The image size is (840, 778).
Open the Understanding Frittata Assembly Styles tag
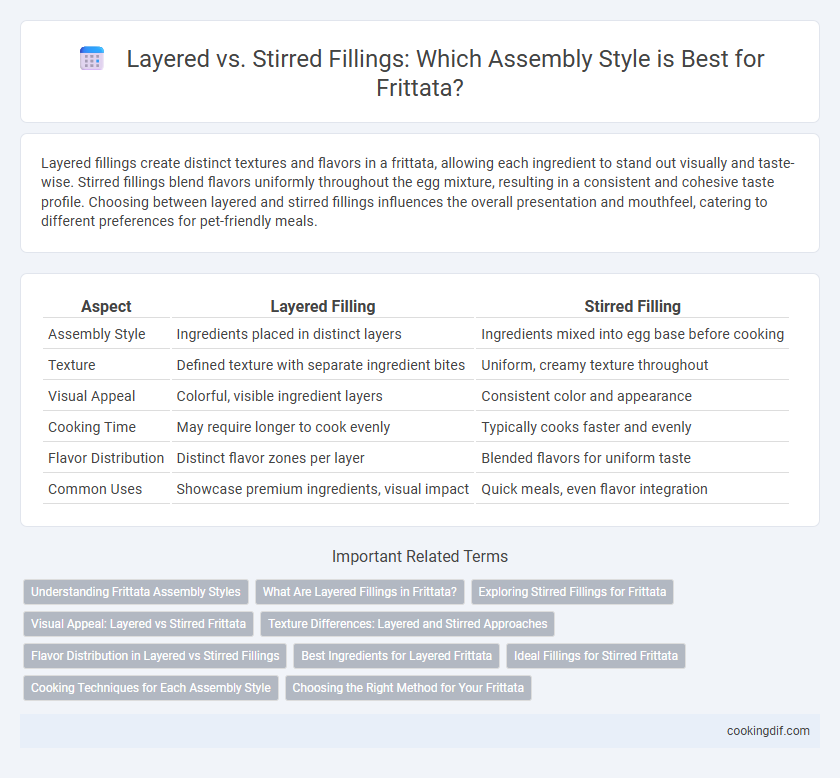(x=136, y=592)
